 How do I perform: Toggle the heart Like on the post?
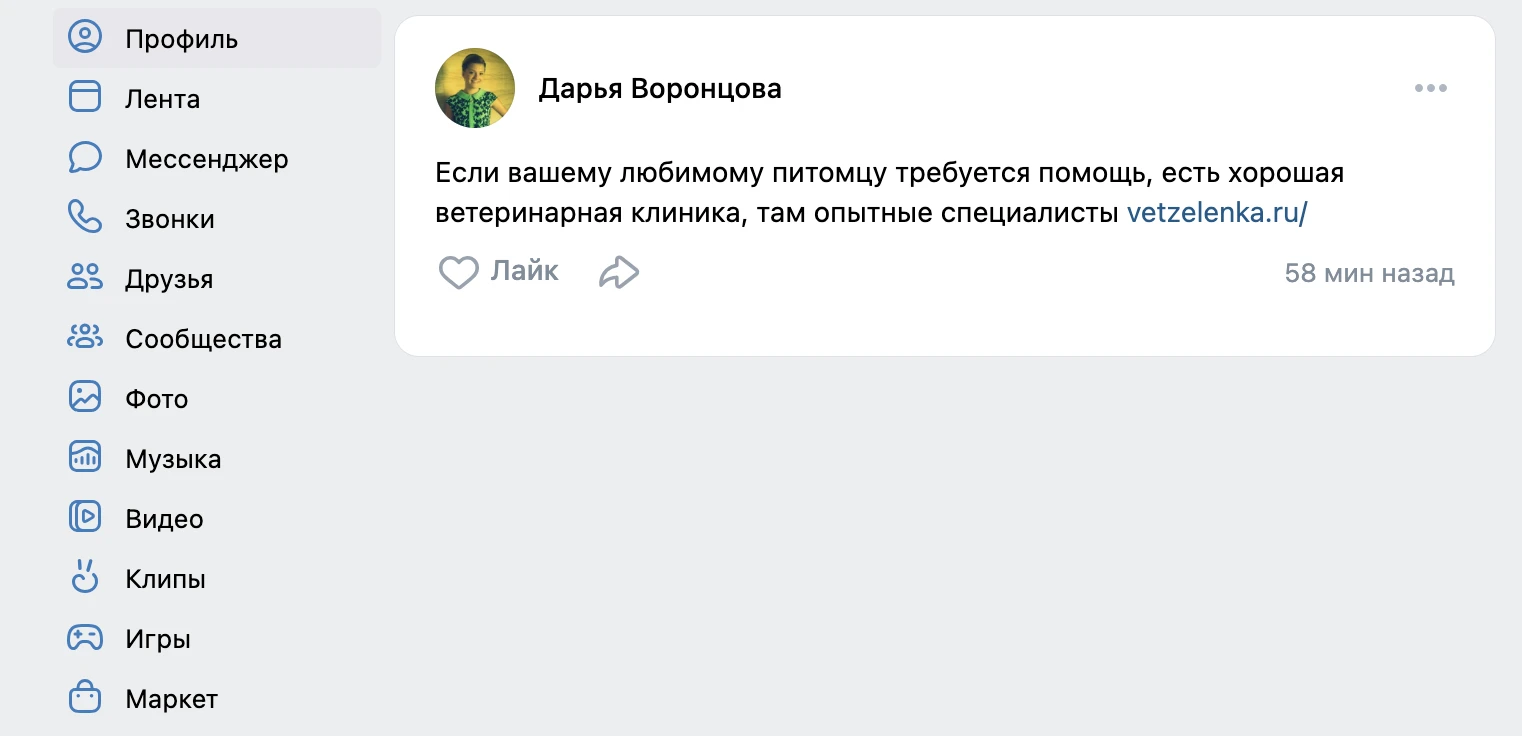coord(459,272)
